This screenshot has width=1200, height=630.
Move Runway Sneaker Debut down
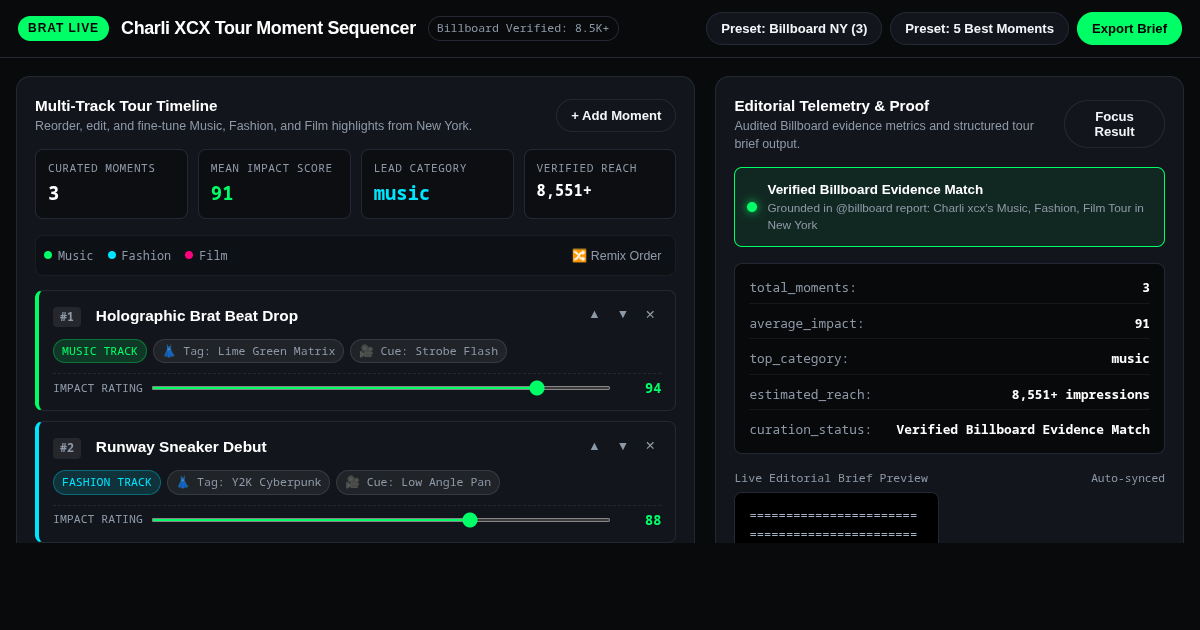pos(622,446)
